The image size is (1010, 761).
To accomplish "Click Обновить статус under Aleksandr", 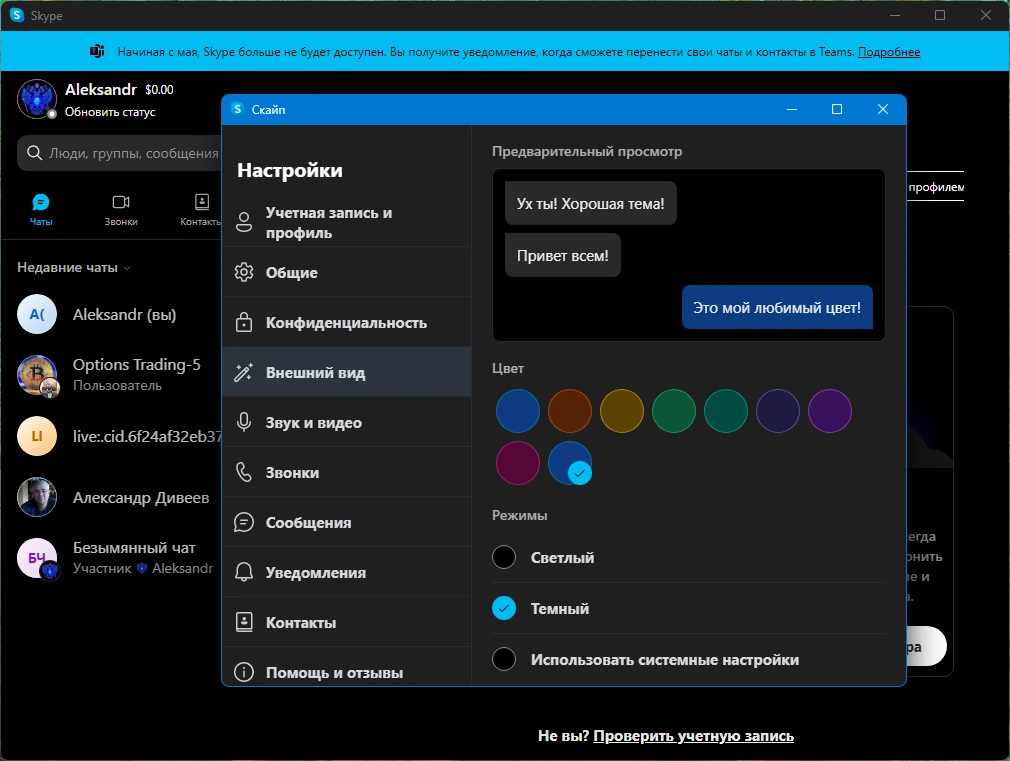I will (110, 112).
